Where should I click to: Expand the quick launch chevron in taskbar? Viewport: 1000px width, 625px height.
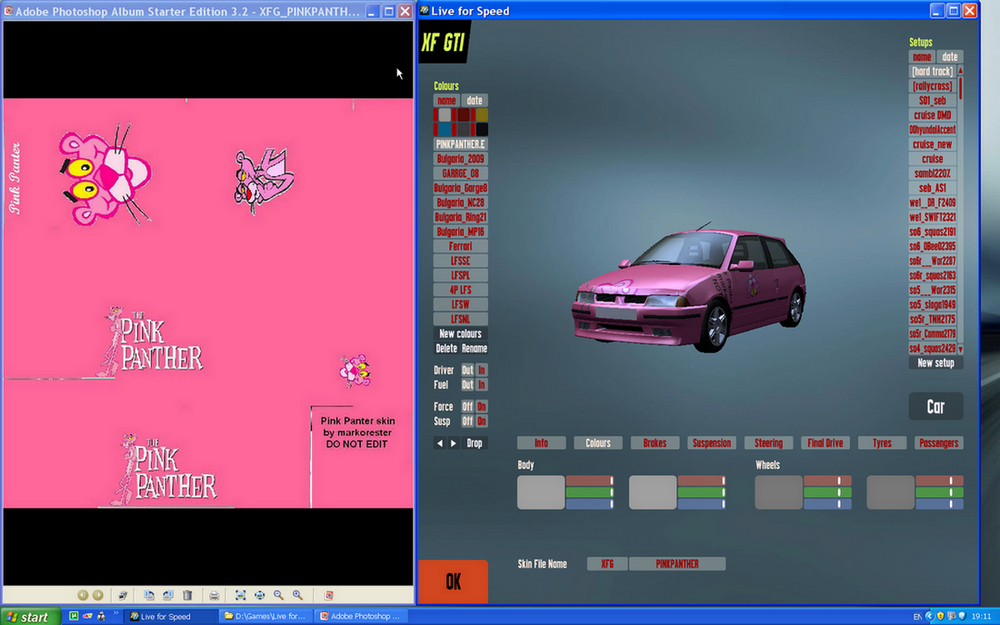(116, 615)
